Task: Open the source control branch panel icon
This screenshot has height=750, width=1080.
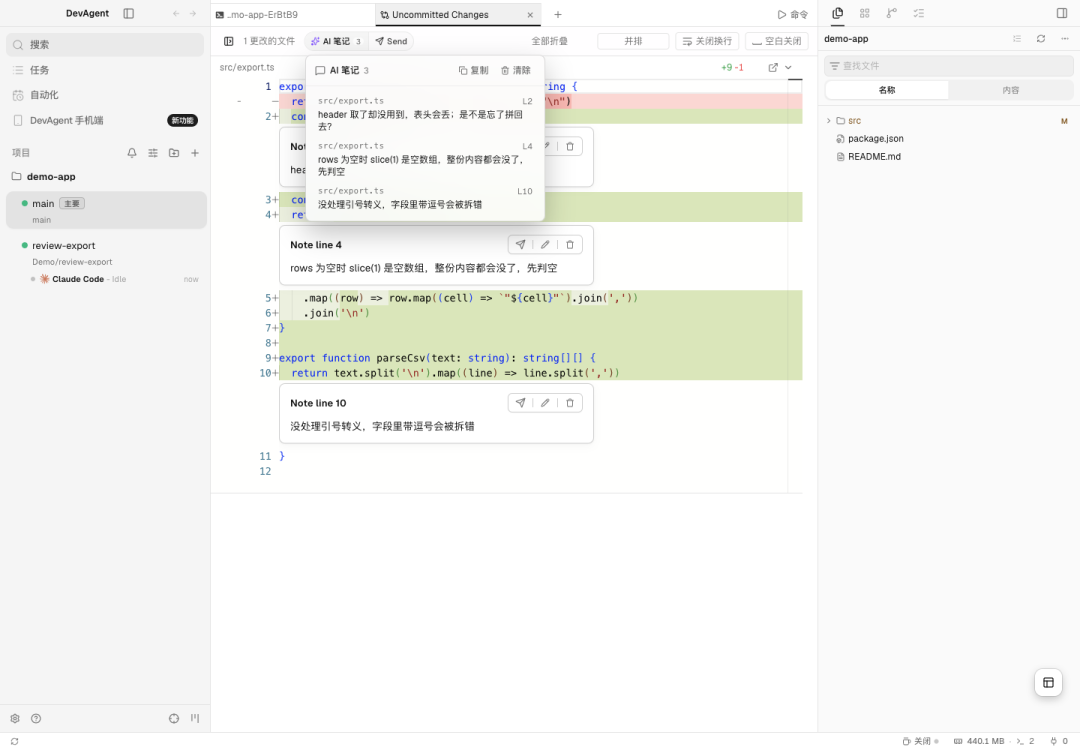Action: pyautogui.click(x=891, y=13)
